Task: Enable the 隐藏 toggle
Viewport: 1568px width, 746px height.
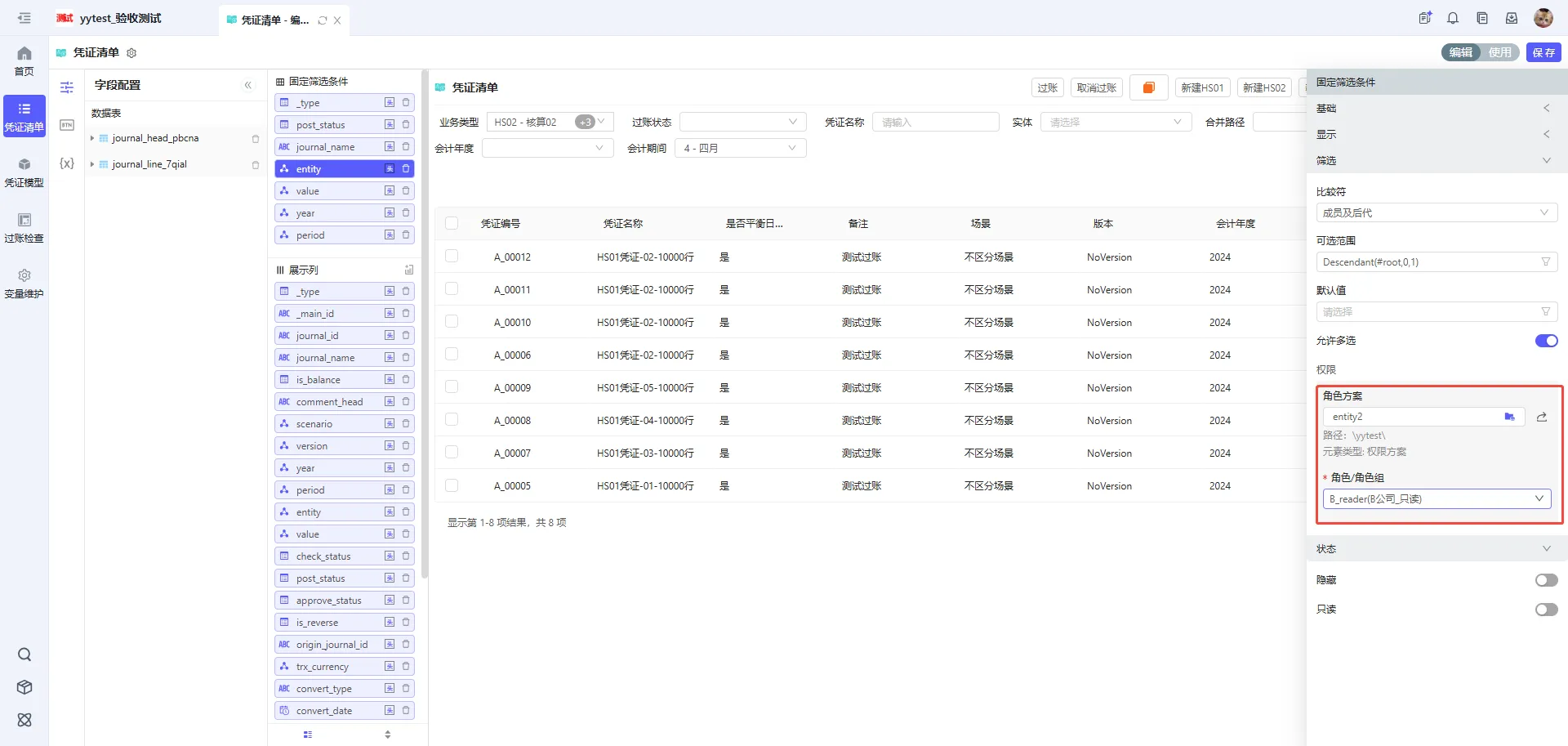Action: [1546, 580]
